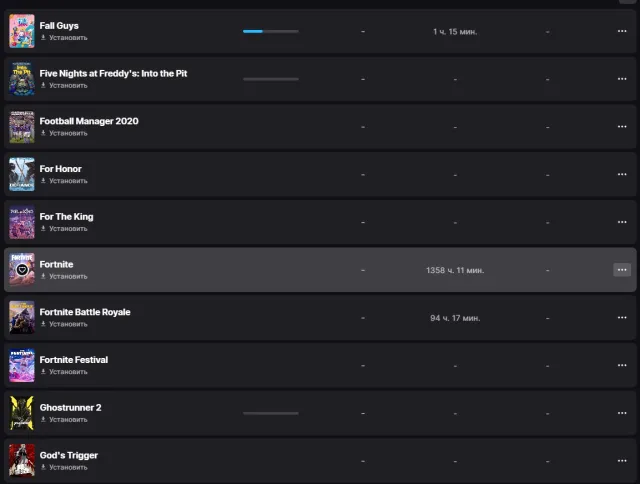Open the more options menu for Fortnite
Image resolution: width=640 pixels, height=484 pixels.
click(622, 270)
